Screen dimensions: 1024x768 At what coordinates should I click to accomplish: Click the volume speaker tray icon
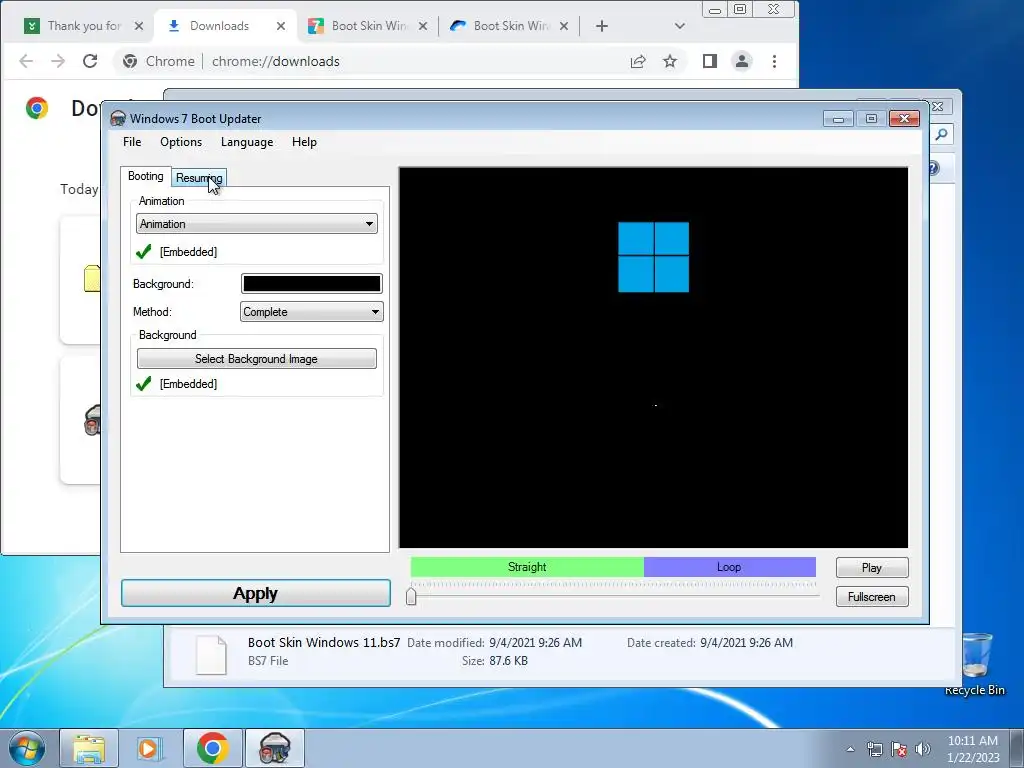(x=923, y=749)
